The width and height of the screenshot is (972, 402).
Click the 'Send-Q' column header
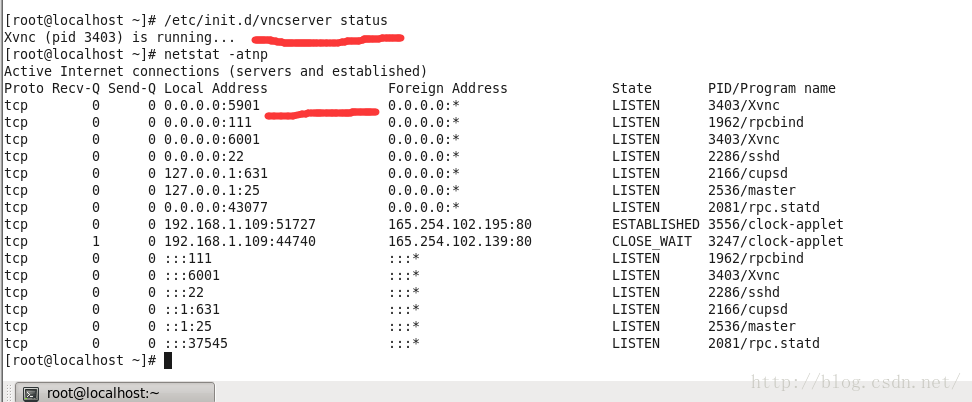point(131,88)
